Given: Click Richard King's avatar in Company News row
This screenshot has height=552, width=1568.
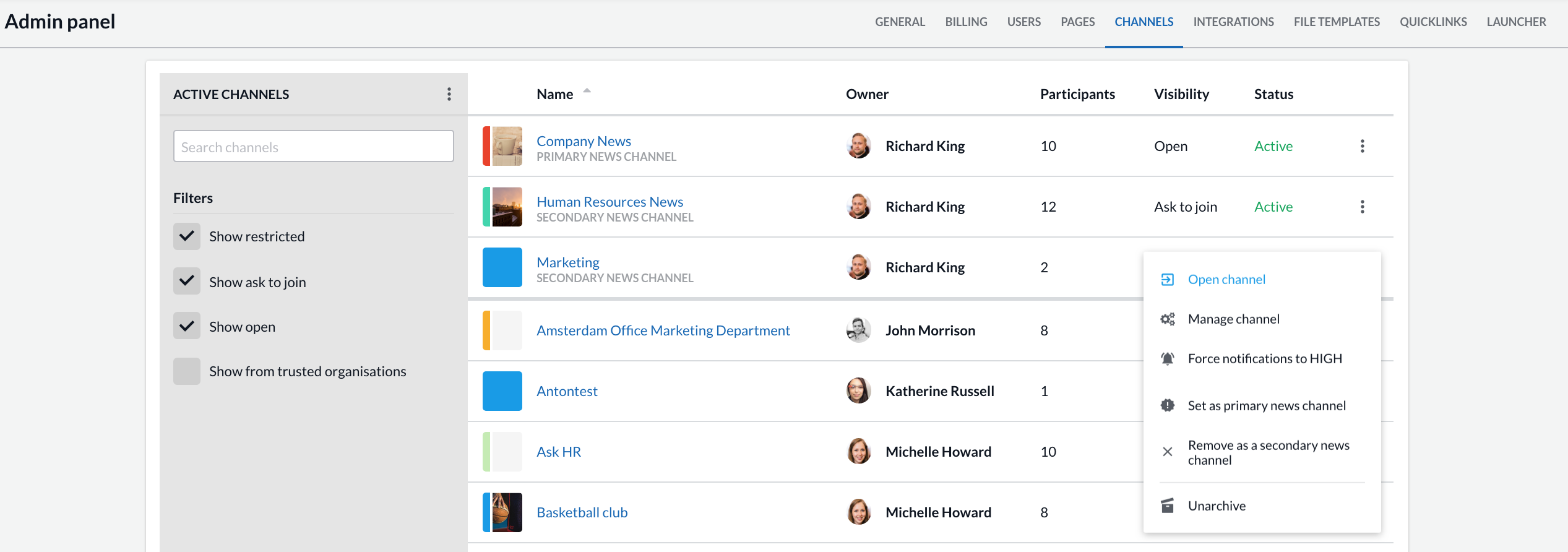Looking at the screenshot, I should pos(858,146).
